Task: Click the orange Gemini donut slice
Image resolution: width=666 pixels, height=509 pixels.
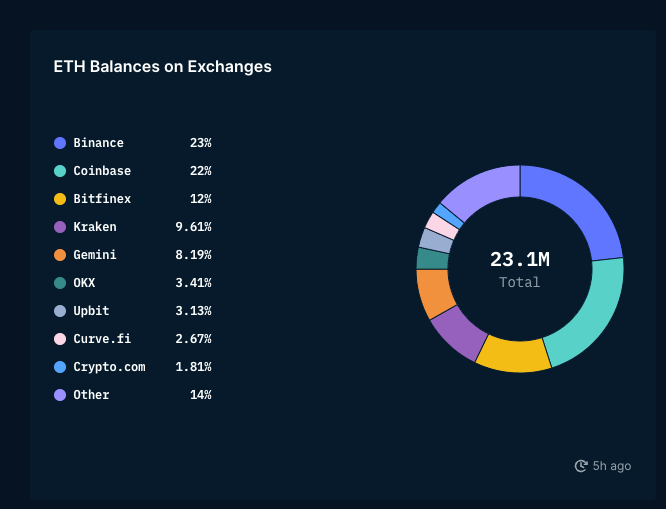Action: 435,292
